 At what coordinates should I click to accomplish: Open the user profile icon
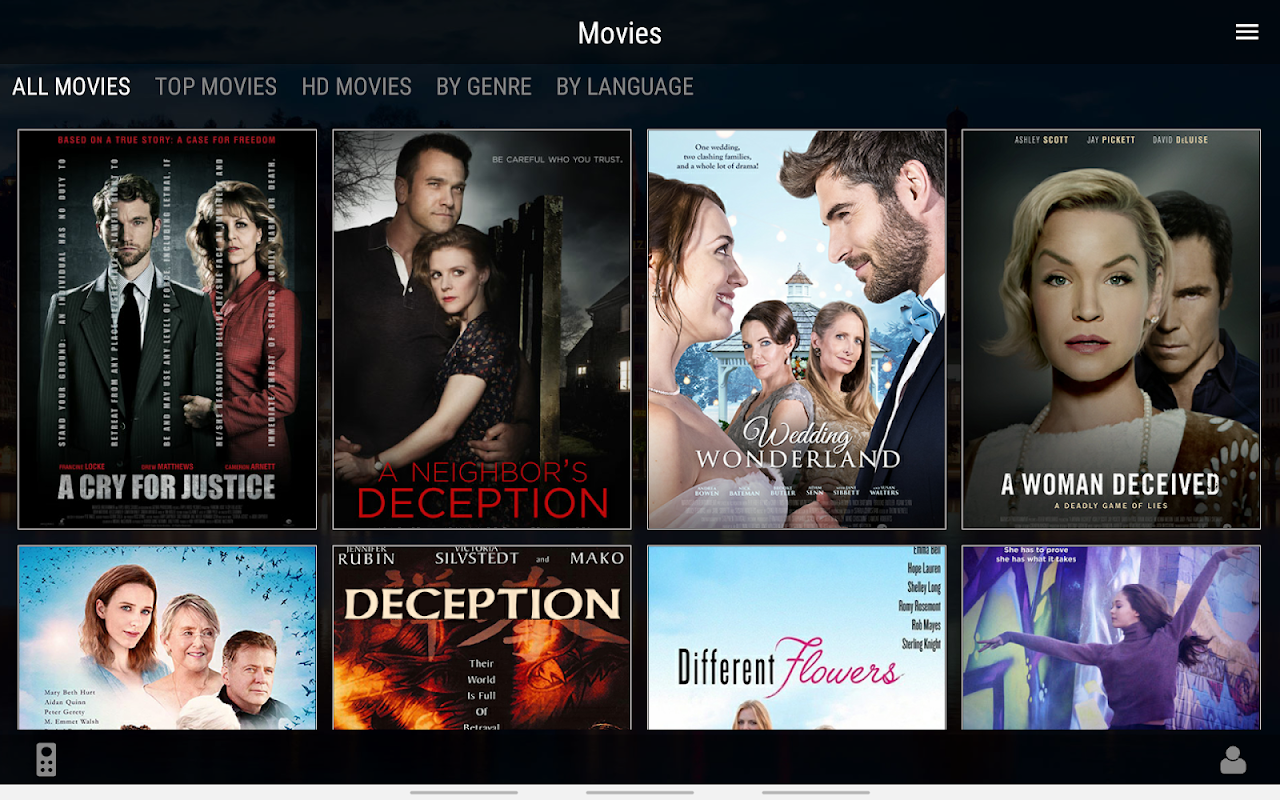point(1233,760)
